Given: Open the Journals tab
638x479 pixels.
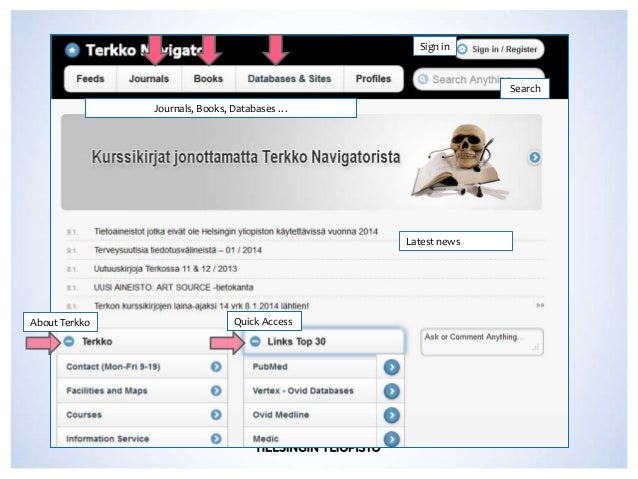Looking at the screenshot, I should (x=149, y=79).
